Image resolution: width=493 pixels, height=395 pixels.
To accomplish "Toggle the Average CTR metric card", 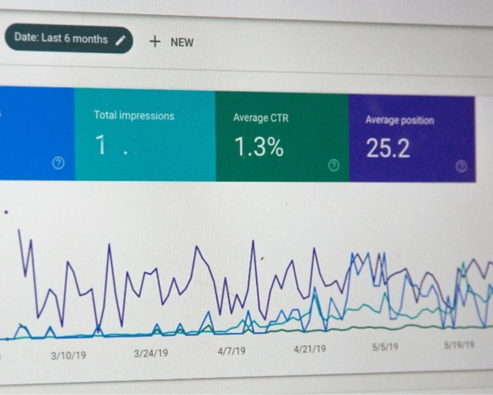I will click(282, 137).
